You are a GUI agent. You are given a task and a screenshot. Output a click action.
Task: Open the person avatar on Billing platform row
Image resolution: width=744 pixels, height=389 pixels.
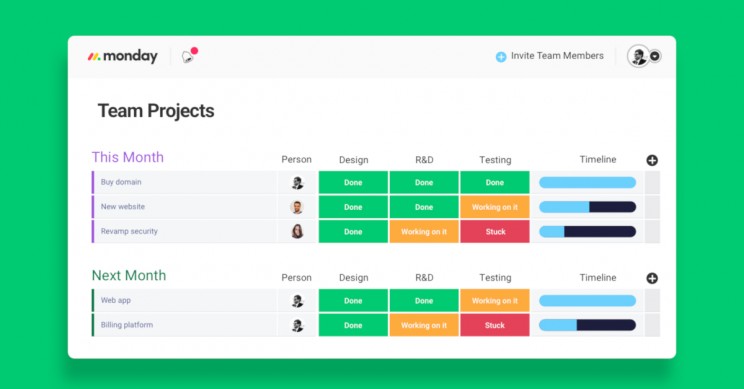coord(297,325)
